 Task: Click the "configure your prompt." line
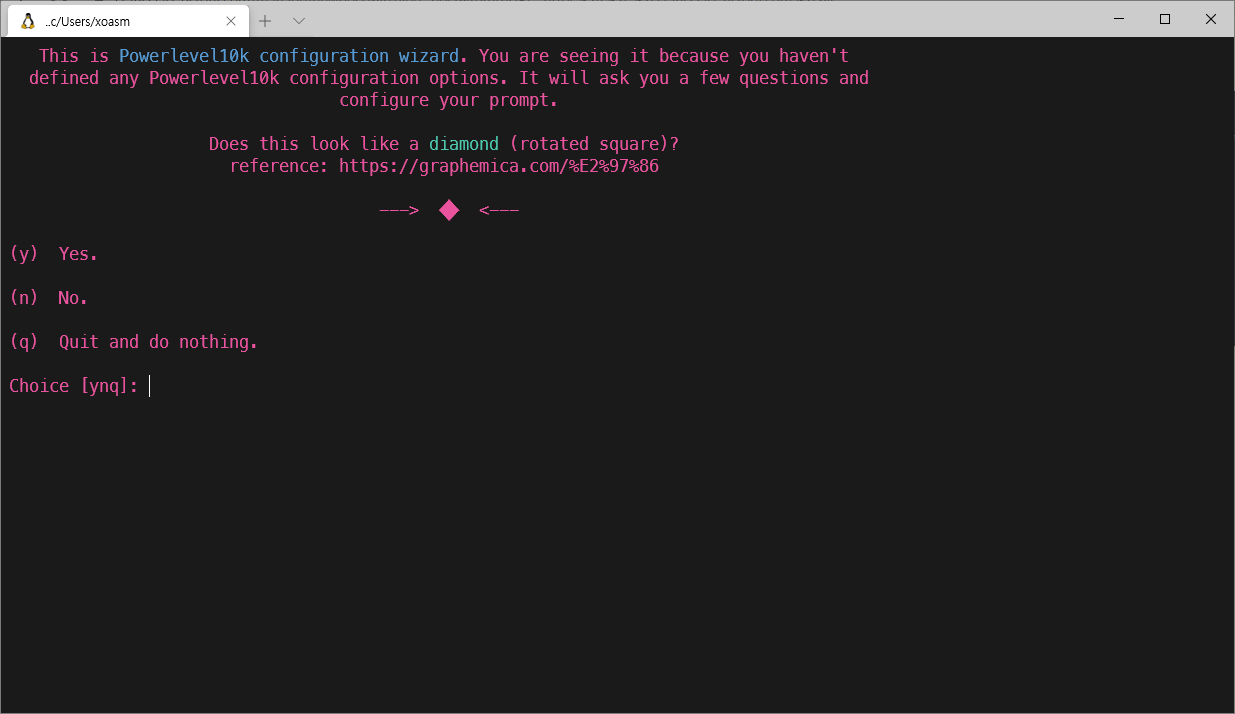[x=449, y=100]
